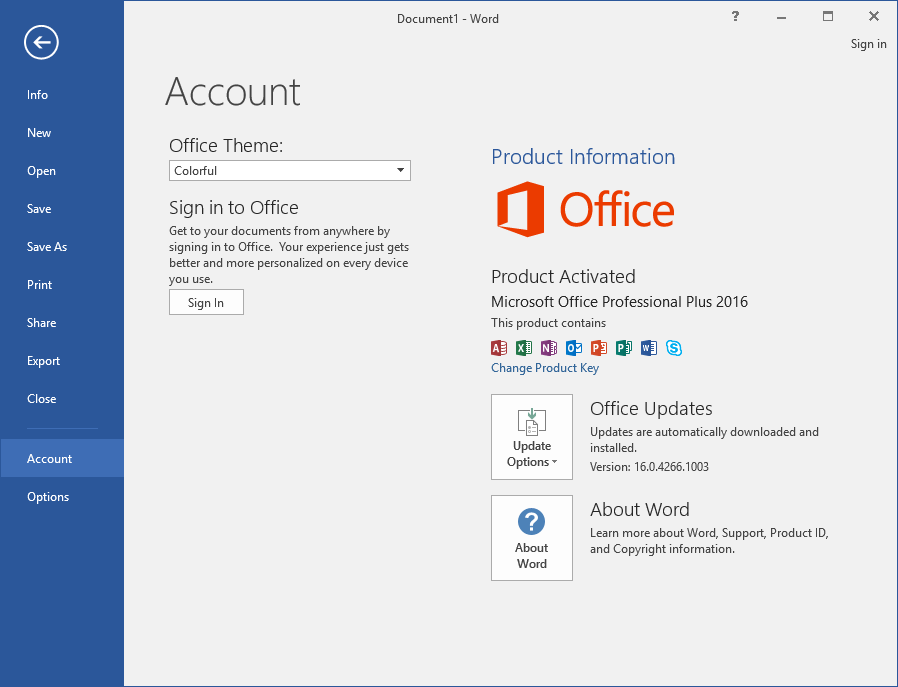
Task: Click the Access app icon
Action: click(x=499, y=348)
